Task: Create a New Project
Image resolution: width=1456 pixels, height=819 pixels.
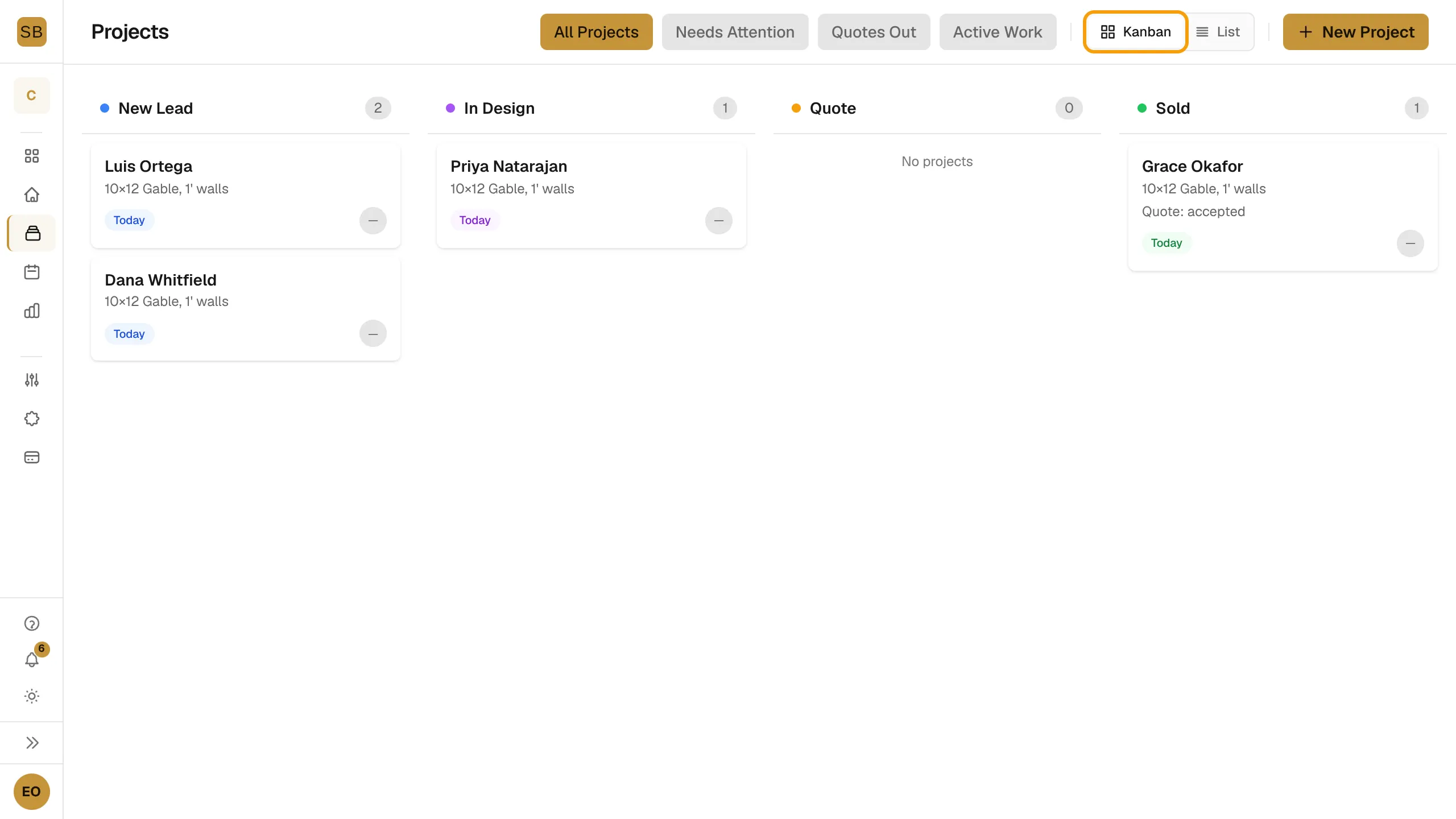Action: point(1356,32)
